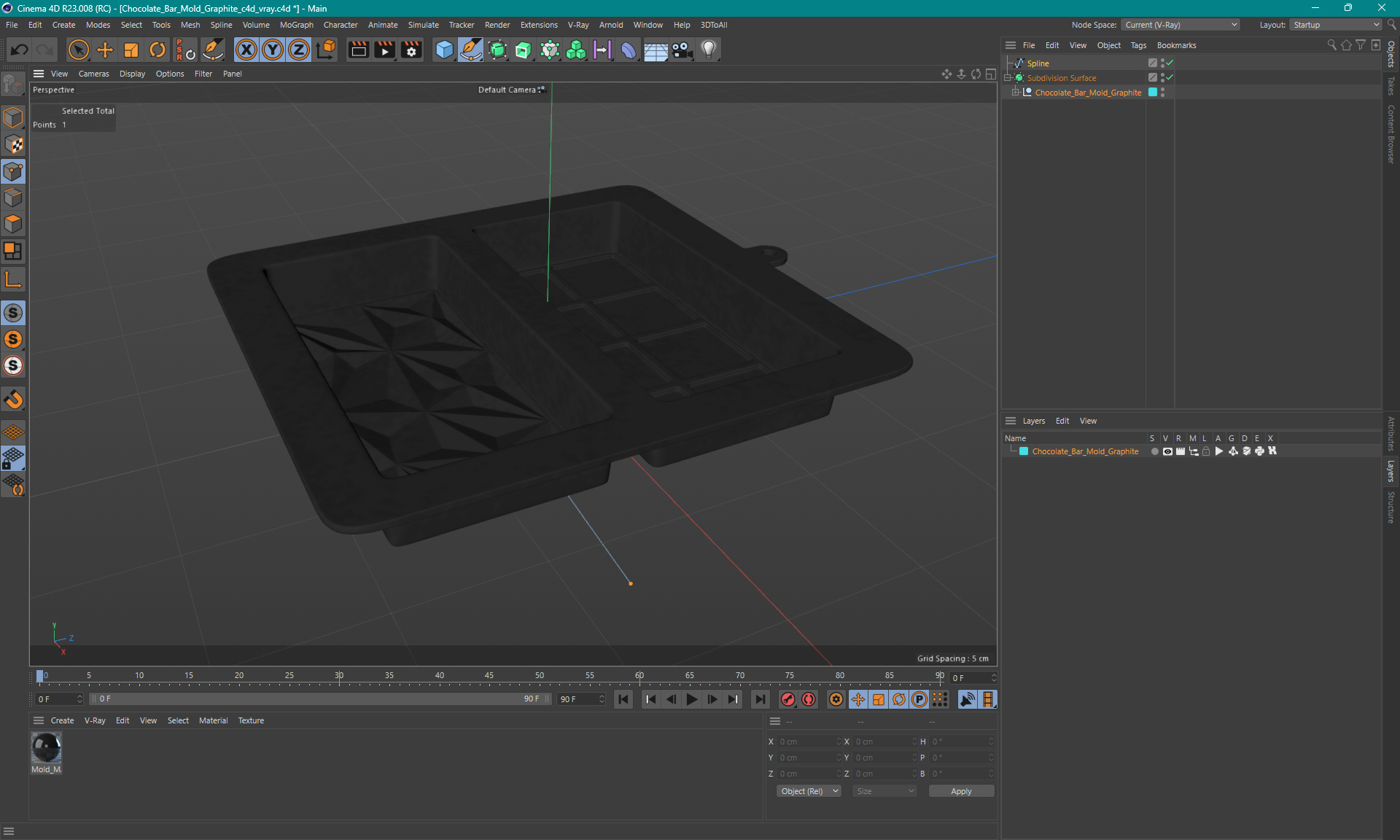Open Edit Render Settings icon
The height and width of the screenshot is (840, 1400).
click(412, 50)
